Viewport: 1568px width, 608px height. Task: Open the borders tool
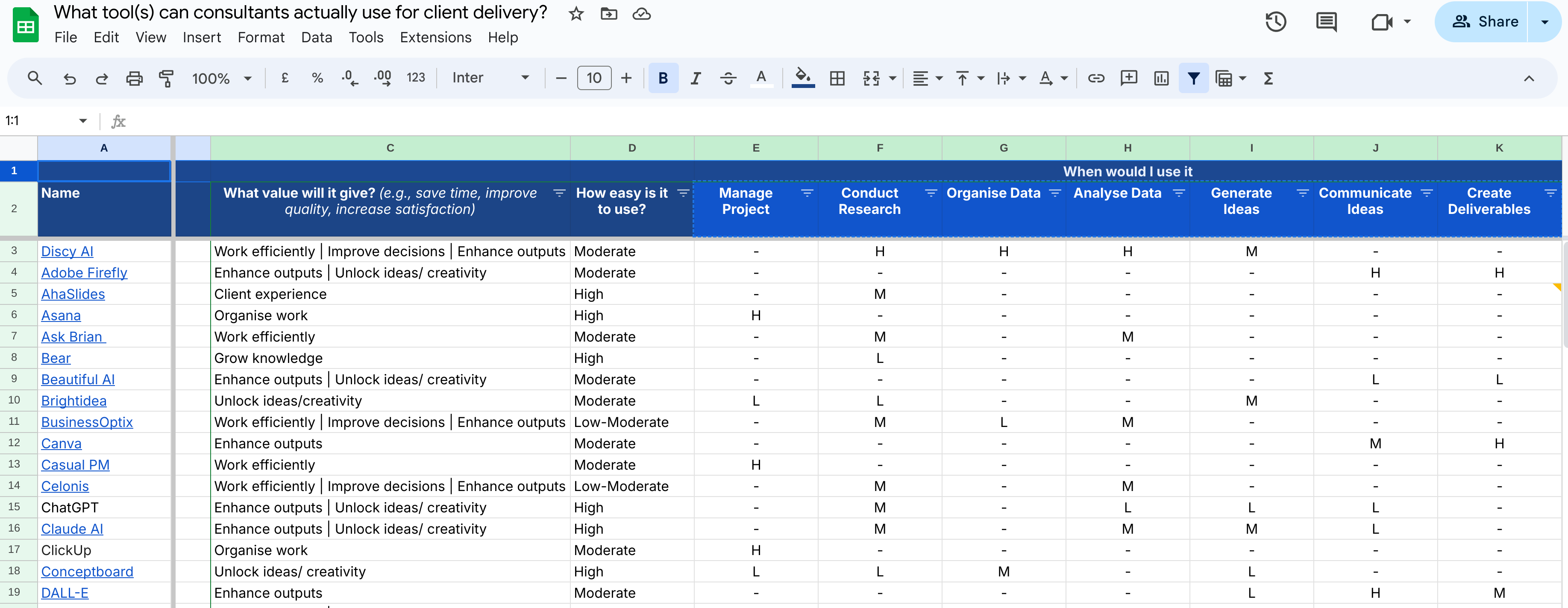click(837, 79)
